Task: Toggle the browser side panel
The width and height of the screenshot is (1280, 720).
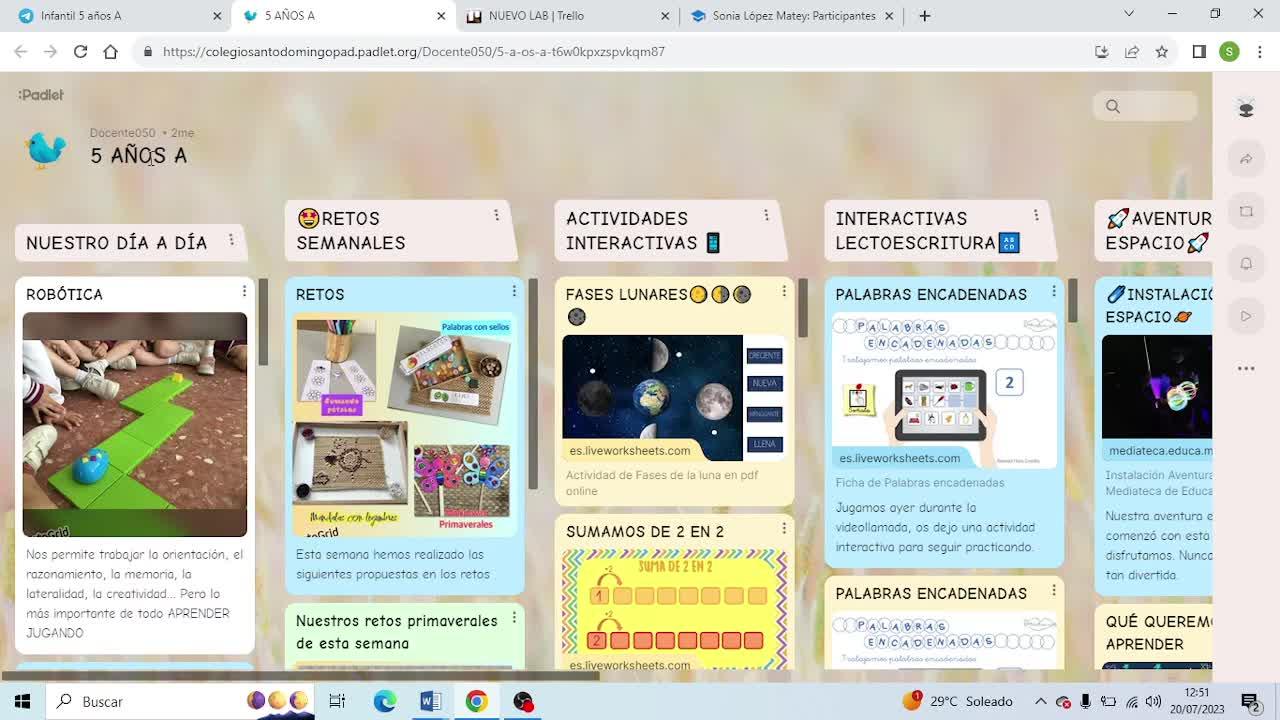Action: coord(1199,52)
